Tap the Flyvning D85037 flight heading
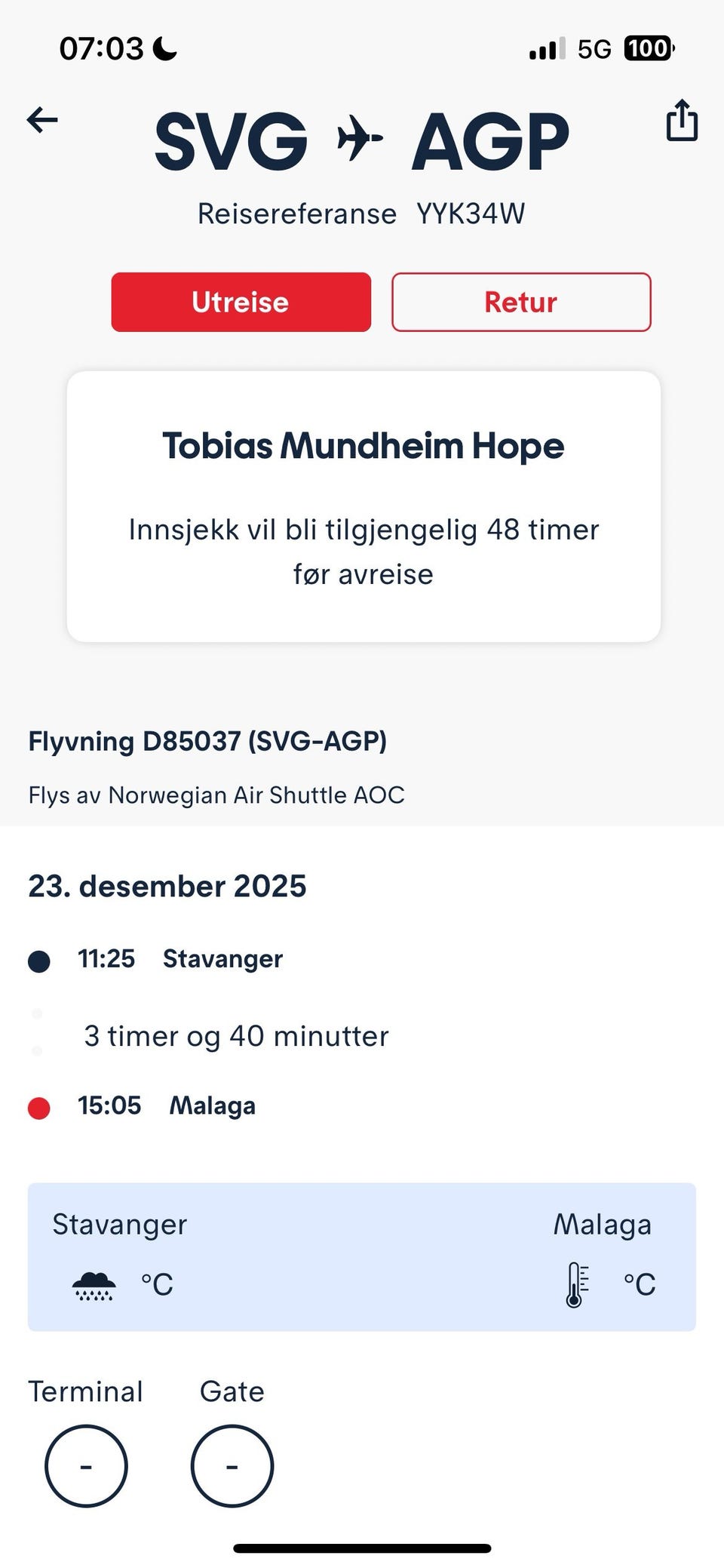 point(207,741)
